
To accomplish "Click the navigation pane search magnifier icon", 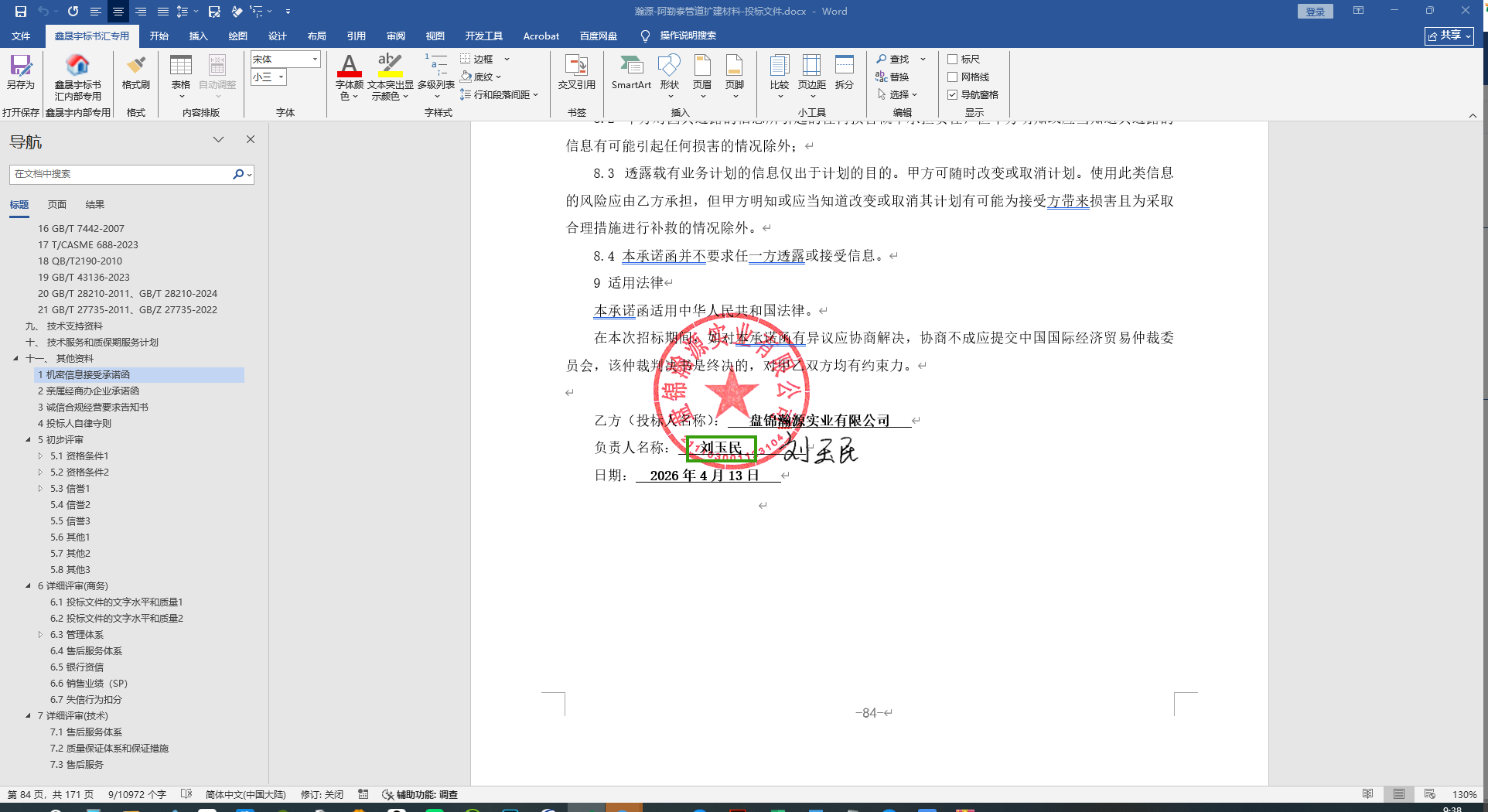I will [238, 174].
